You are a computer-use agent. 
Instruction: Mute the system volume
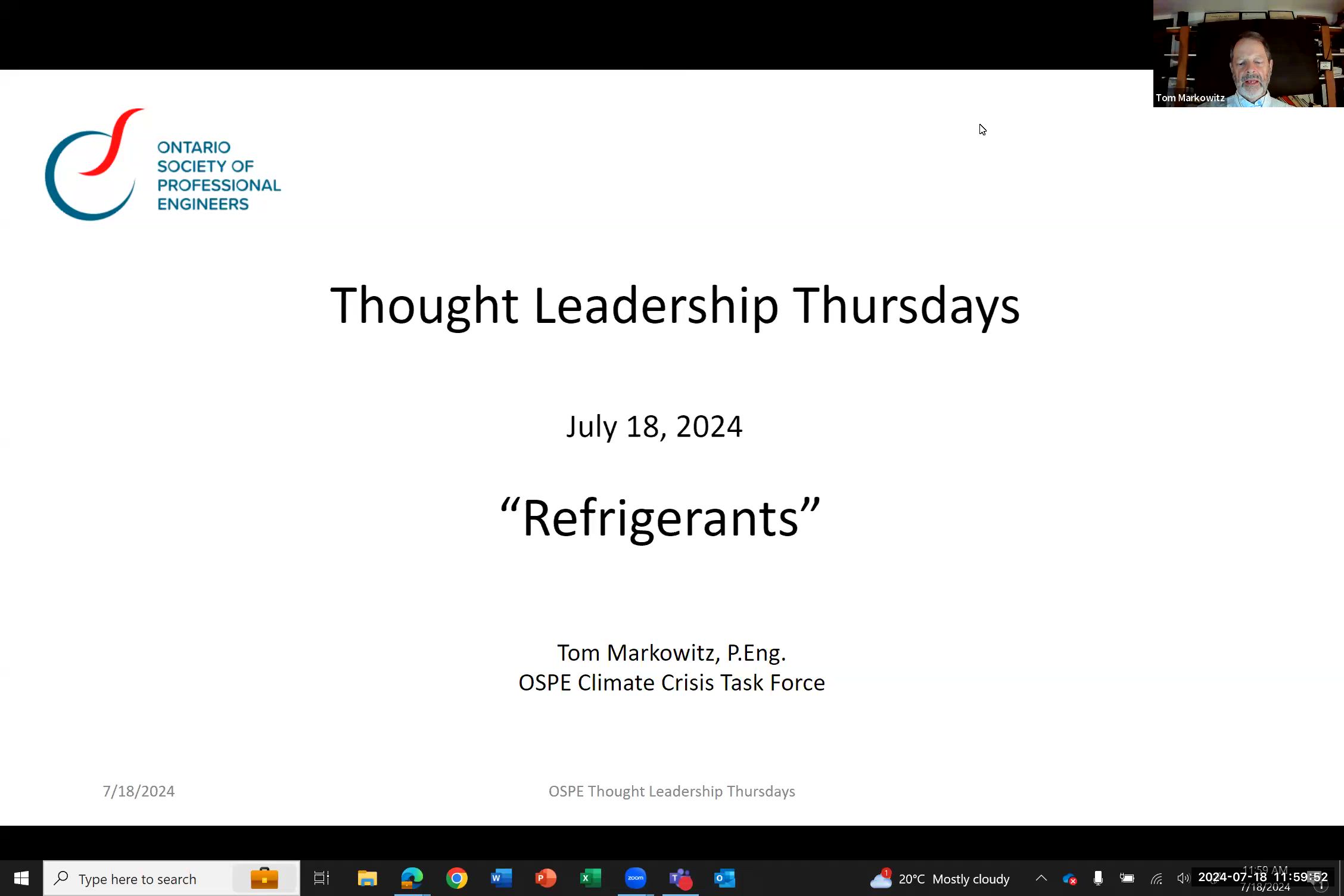pyautogui.click(x=1183, y=878)
